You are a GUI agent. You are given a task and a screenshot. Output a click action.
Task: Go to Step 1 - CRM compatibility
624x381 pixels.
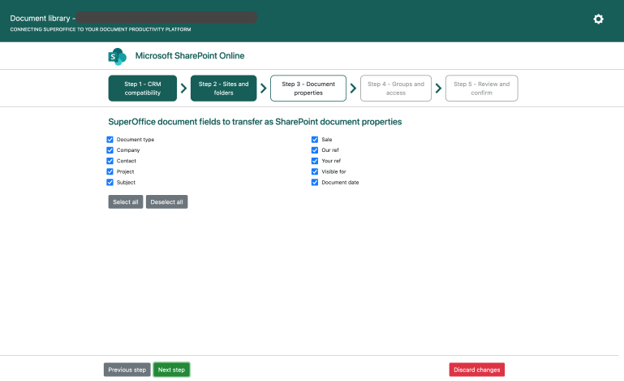pyautogui.click(x=142, y=88)
